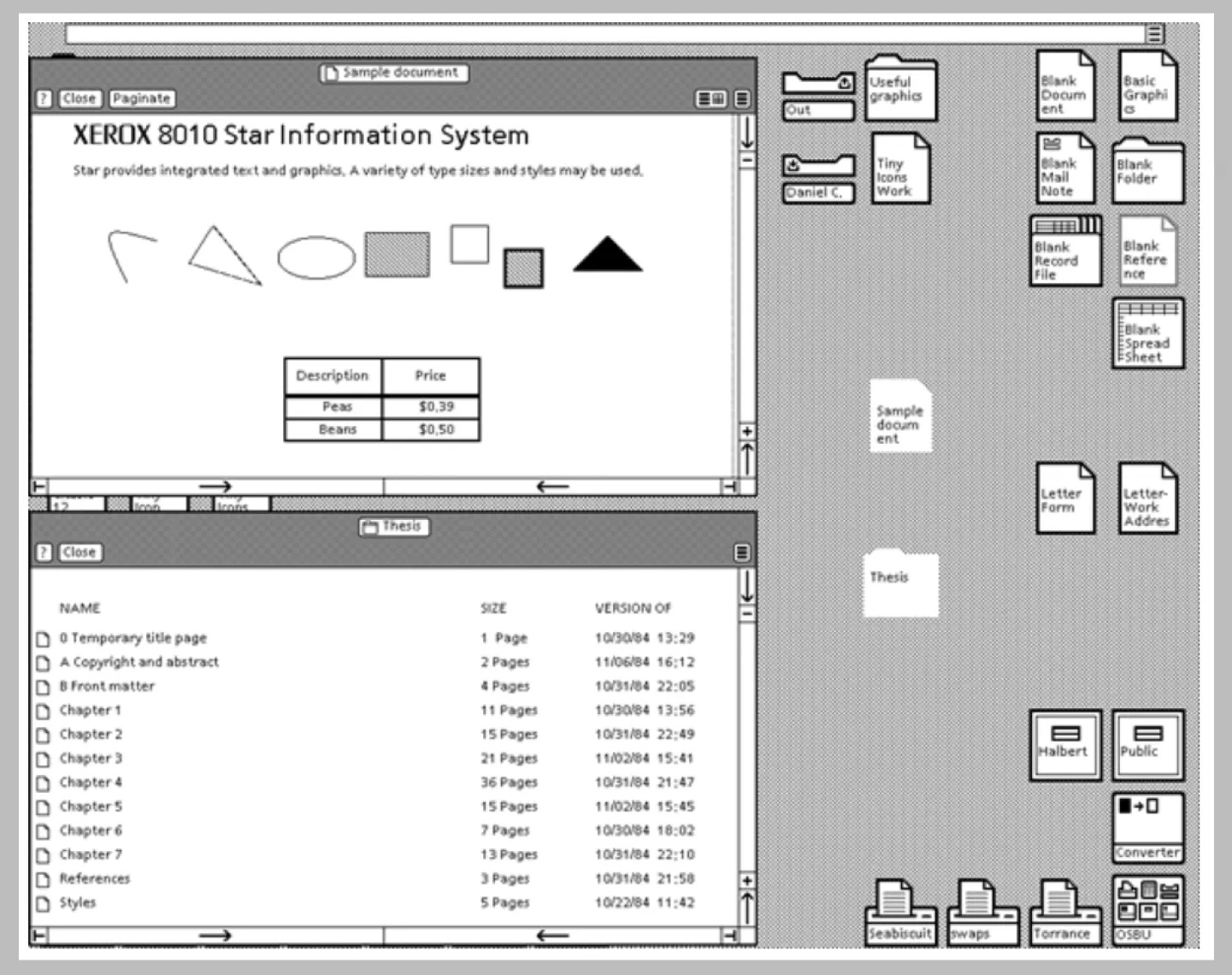Select the "Chapter 7" entry in Thesis

[x=366, y=854]
